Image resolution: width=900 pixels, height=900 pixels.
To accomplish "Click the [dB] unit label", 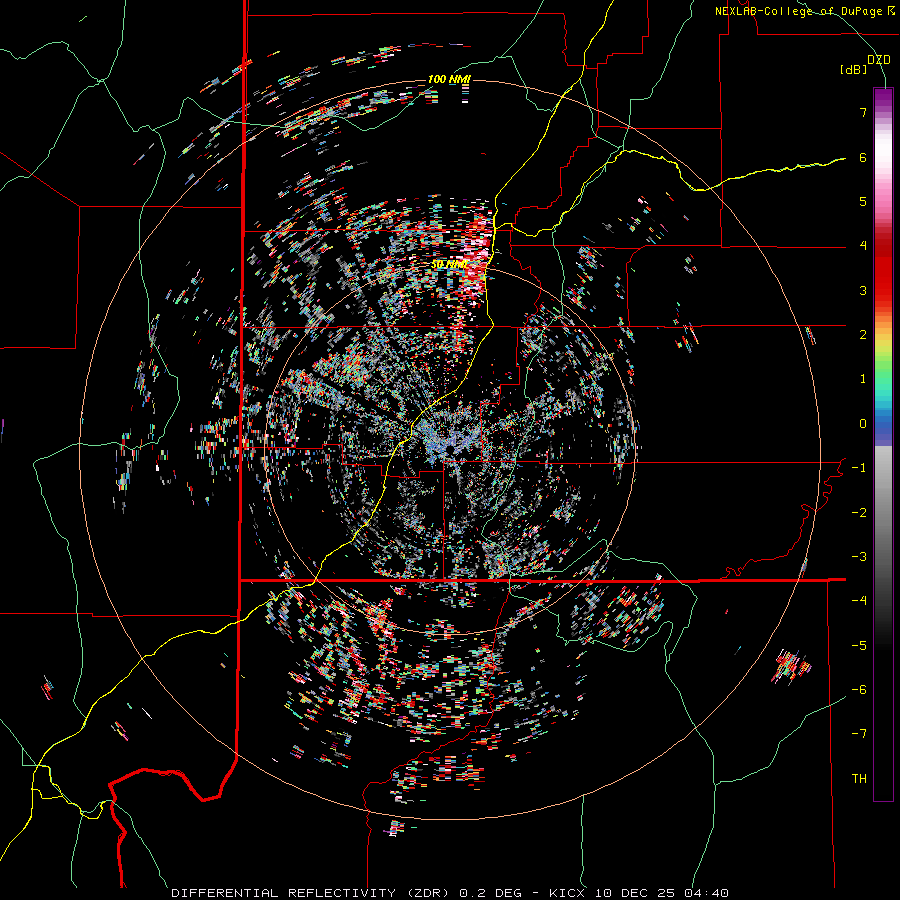I will tap(853, 70).
